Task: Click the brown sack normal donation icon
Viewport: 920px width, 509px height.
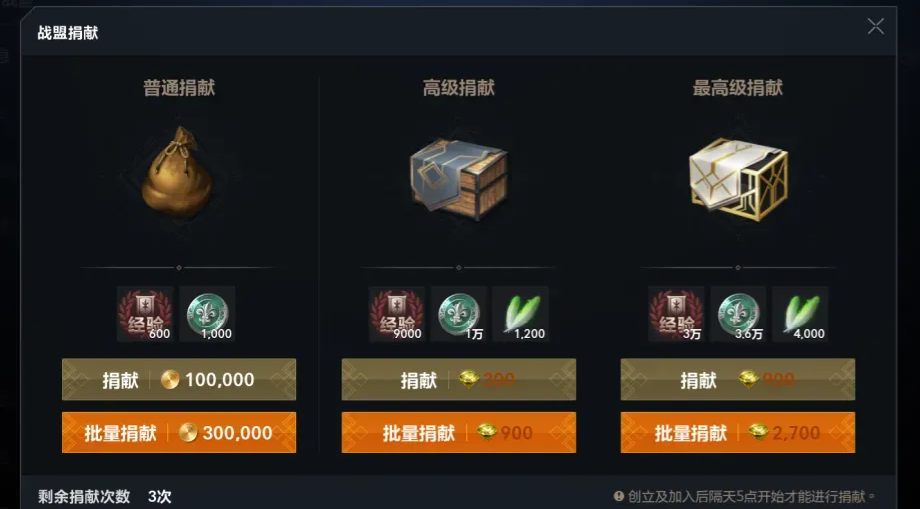Action: (177, 173)
